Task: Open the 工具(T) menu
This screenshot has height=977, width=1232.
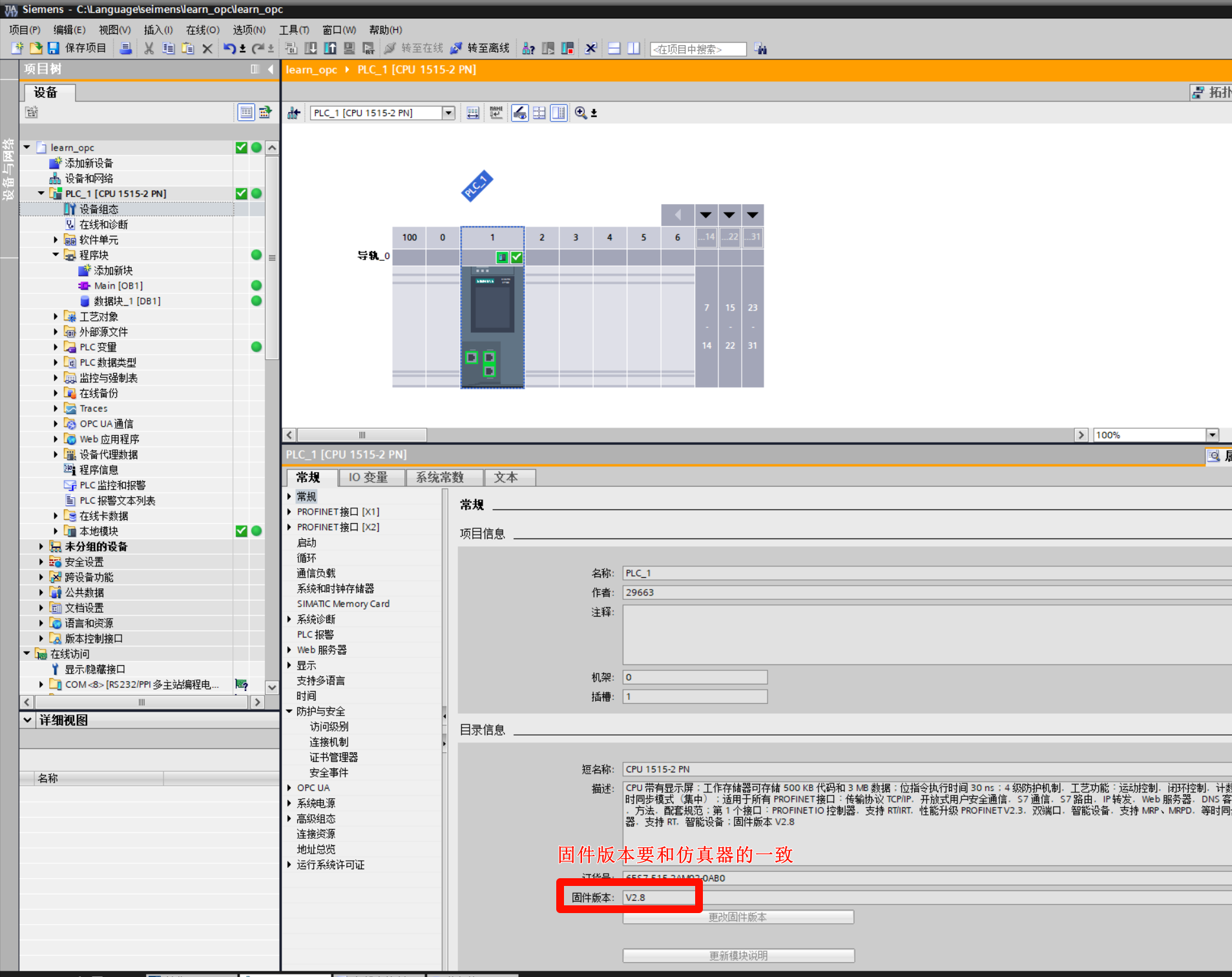Action: [294, 30]
